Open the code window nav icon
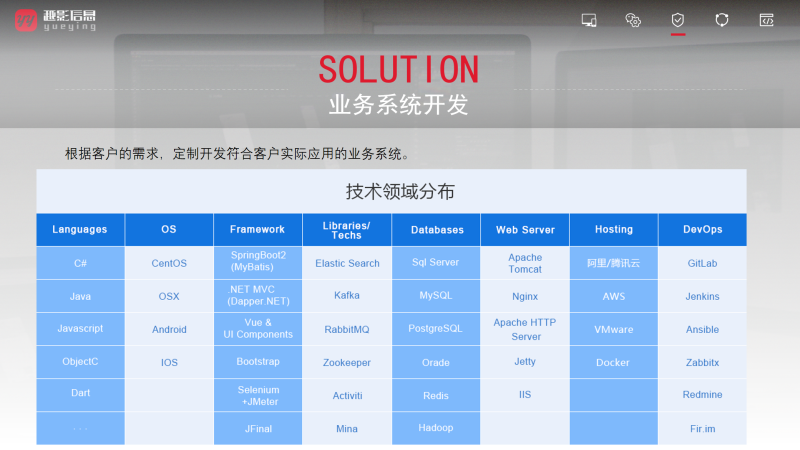Screen dimensions: 800x450 click(x=766, y=20)
